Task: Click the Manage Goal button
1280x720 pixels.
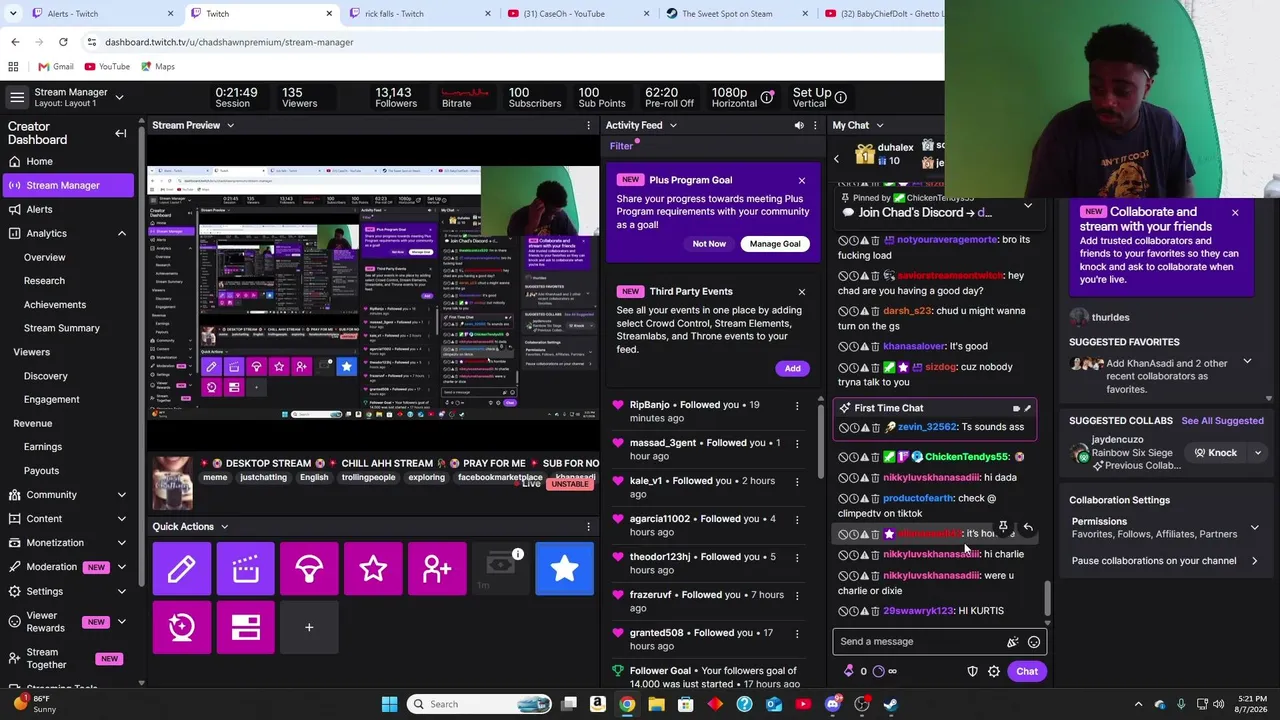Action: (775, 244)
